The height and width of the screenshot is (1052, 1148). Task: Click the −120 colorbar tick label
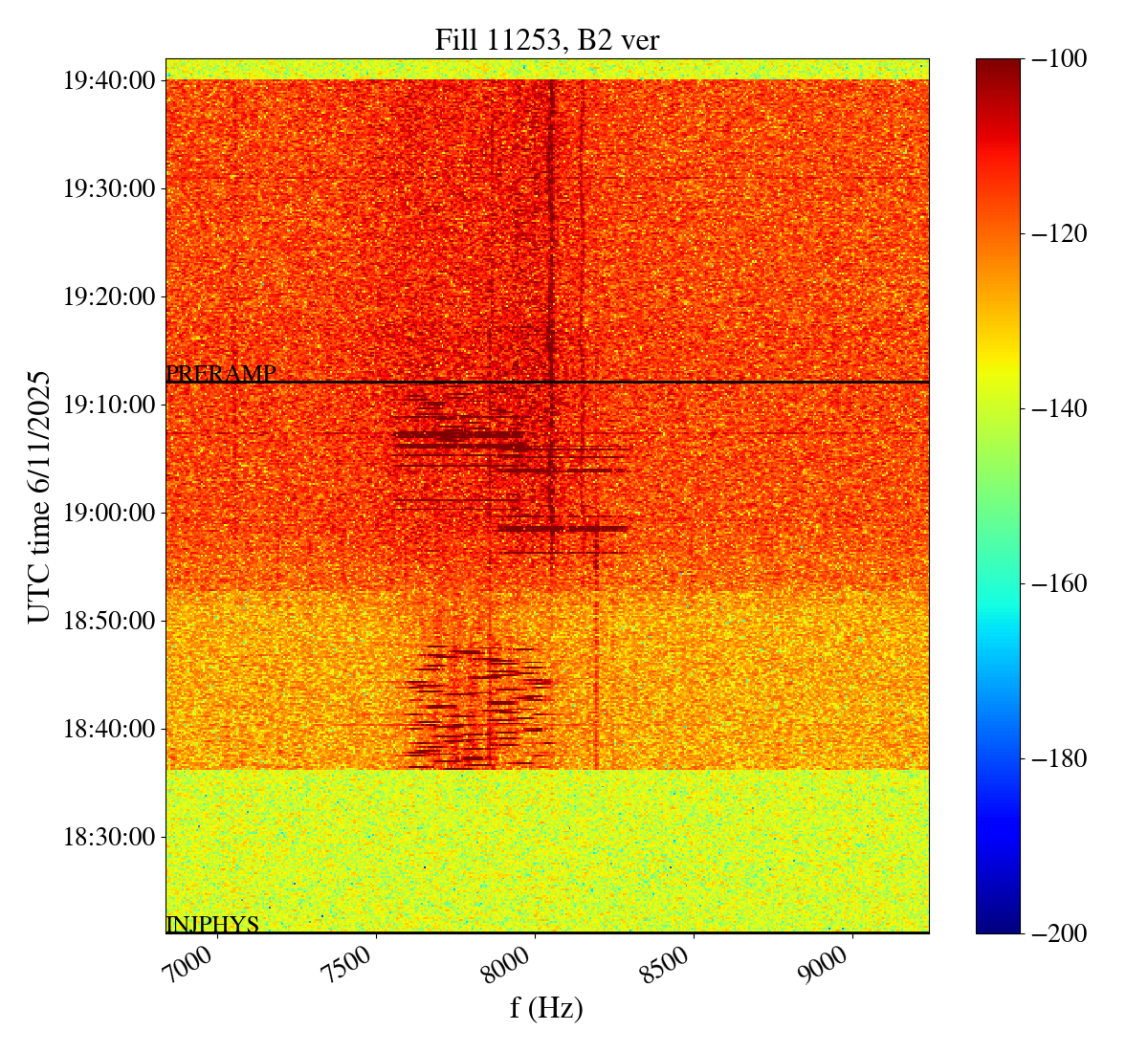(1056, 233)
